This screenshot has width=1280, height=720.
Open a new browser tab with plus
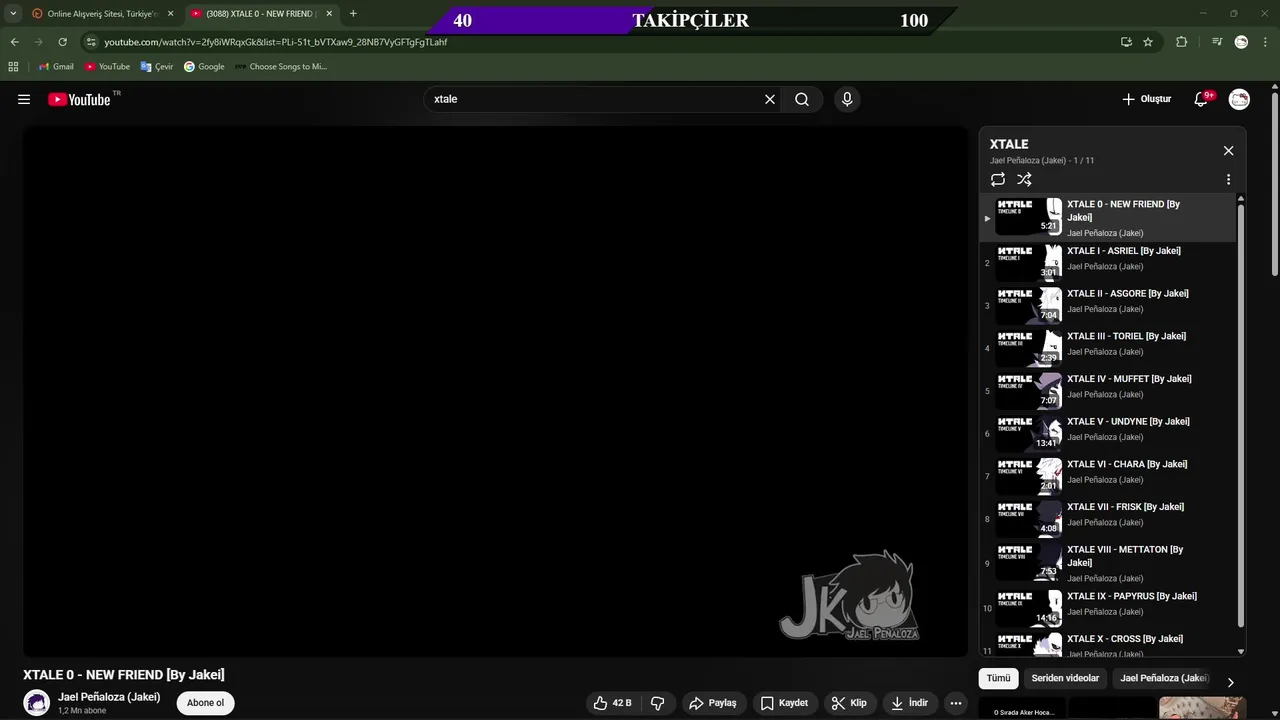tap(353, 14)
